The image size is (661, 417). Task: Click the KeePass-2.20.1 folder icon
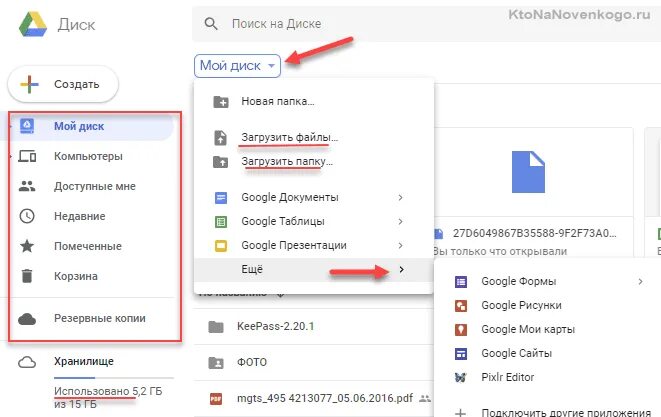[216, 326]
